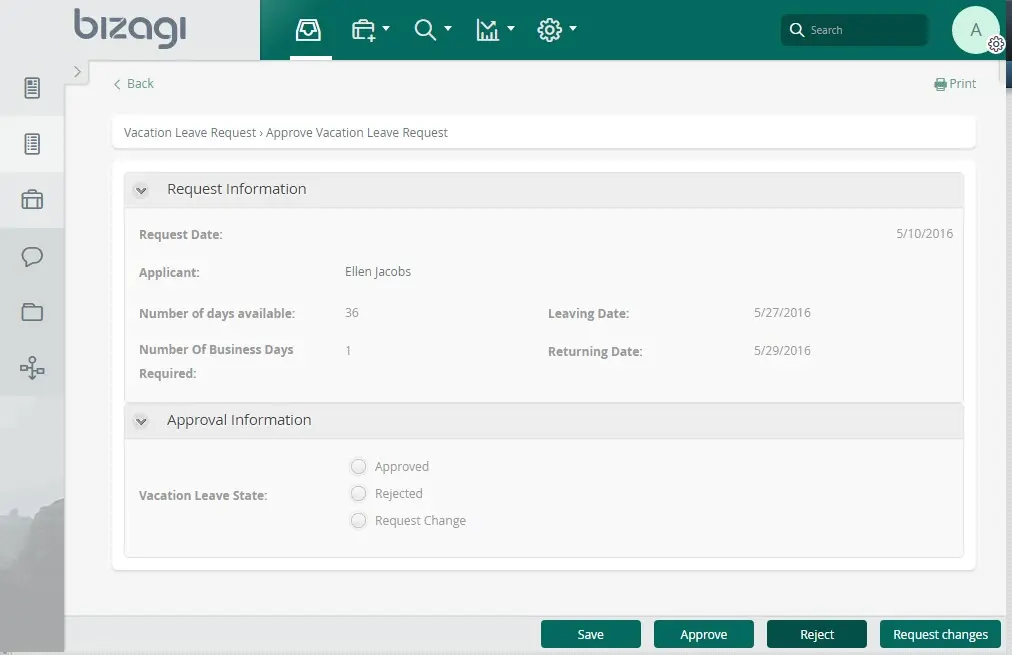
Task: Click the Applicant label
Action: click(169, 272)
